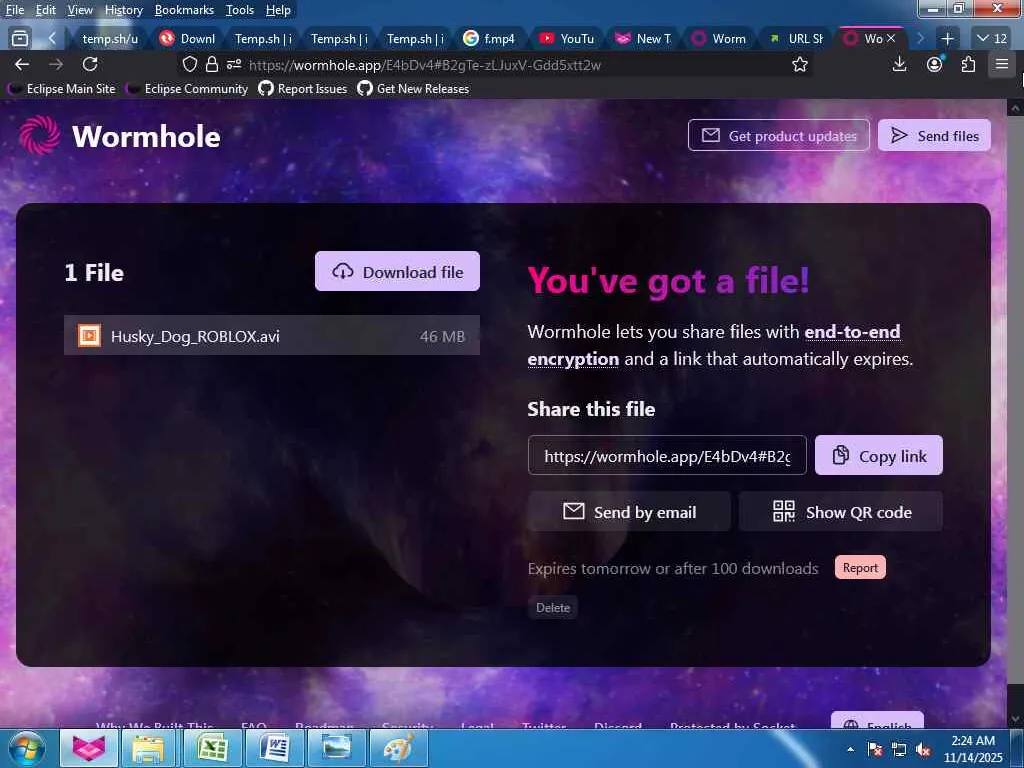Open the browser downloads panel

pos(899,64)
